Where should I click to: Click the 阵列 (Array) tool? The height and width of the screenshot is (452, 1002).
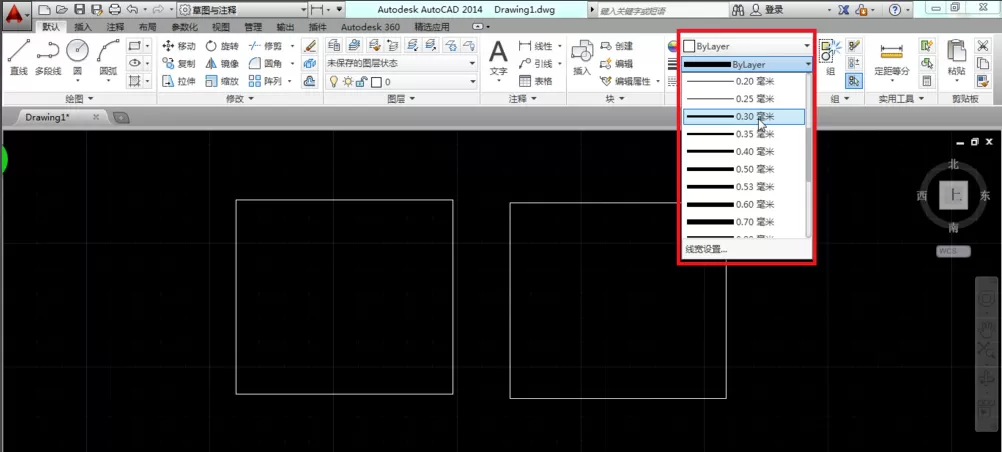tap(265, 81)
